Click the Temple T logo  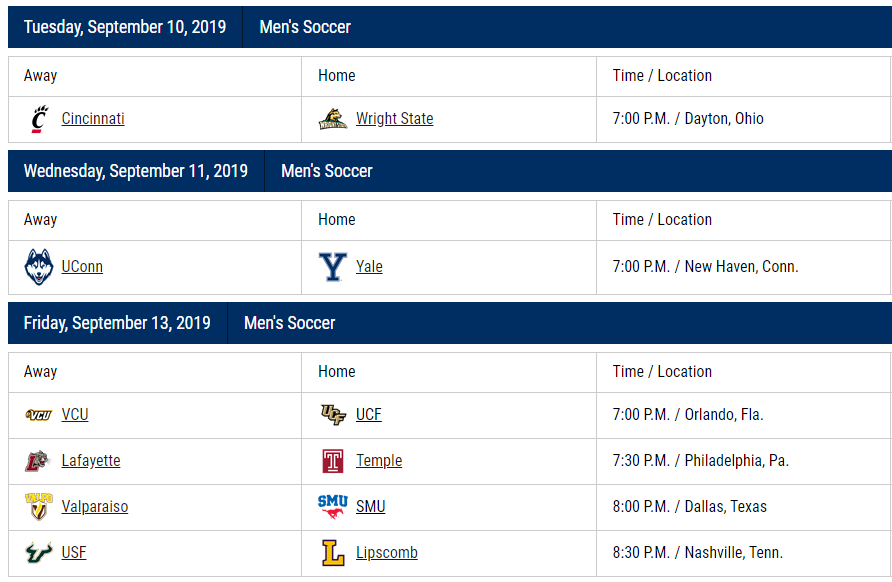333,461
